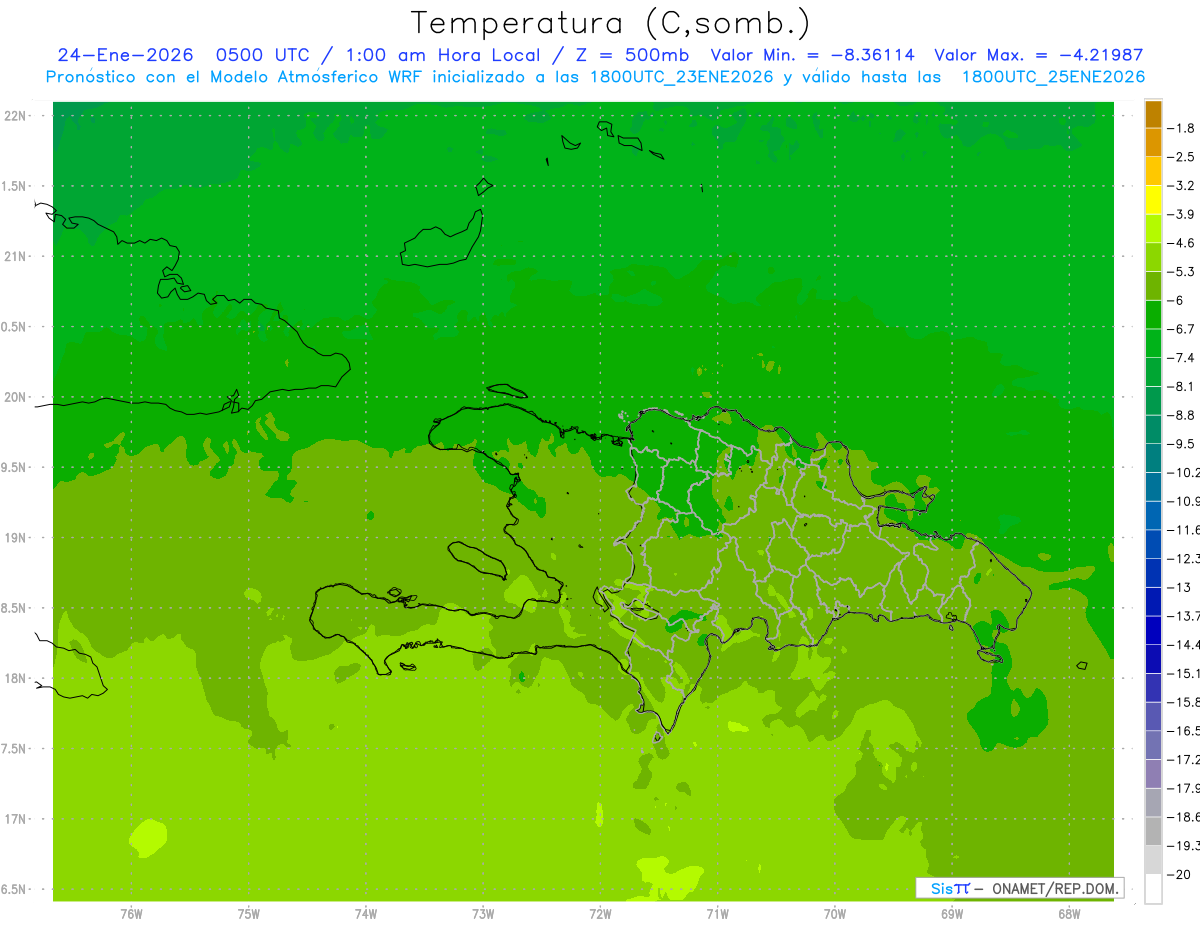Click the "73W" longitude axis label
The image size is (1200, 927).
[483, 913]
